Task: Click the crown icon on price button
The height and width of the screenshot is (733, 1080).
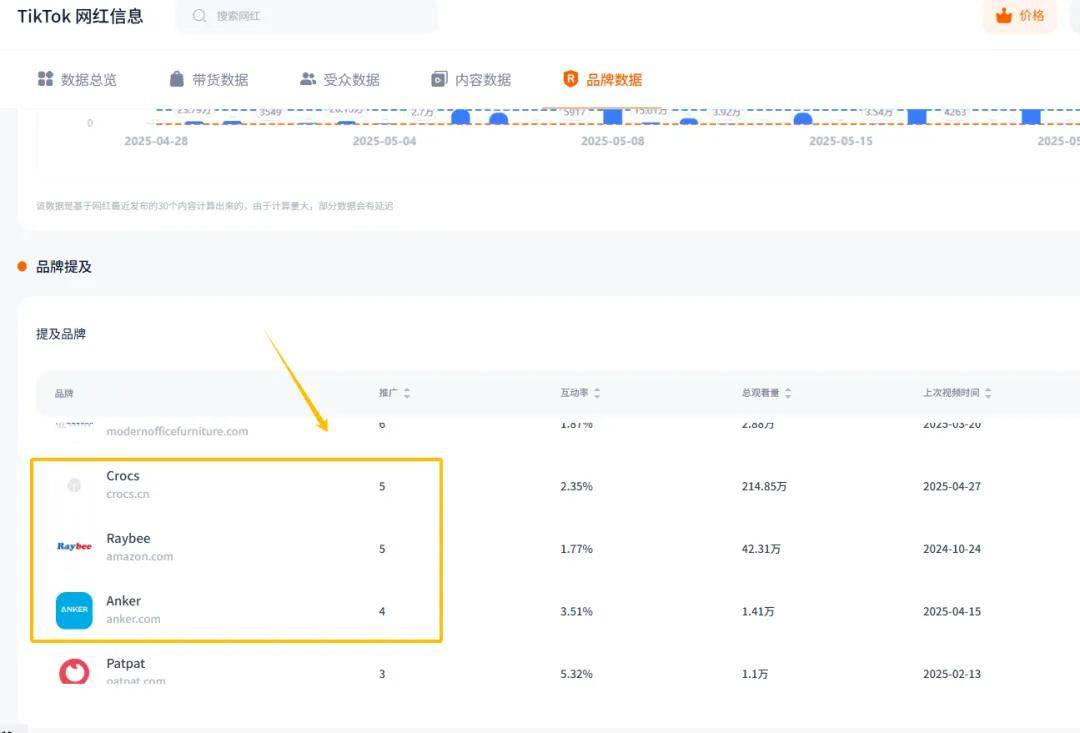Action: click(x=1004, y=16)
